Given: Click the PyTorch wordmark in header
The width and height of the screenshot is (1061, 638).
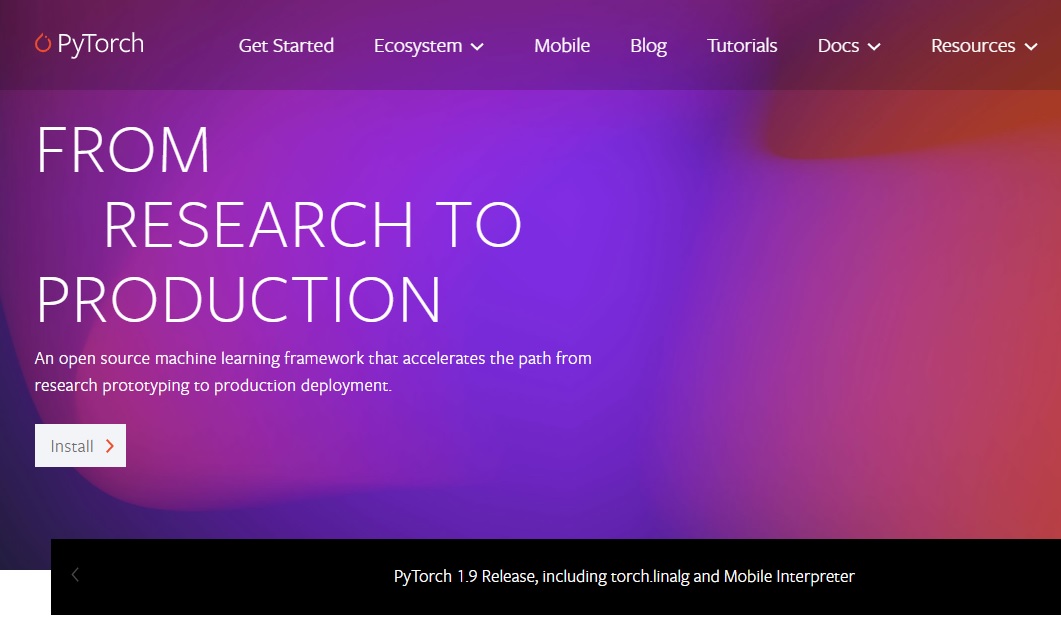Looking at the screenshot, I should coord(100,44).
